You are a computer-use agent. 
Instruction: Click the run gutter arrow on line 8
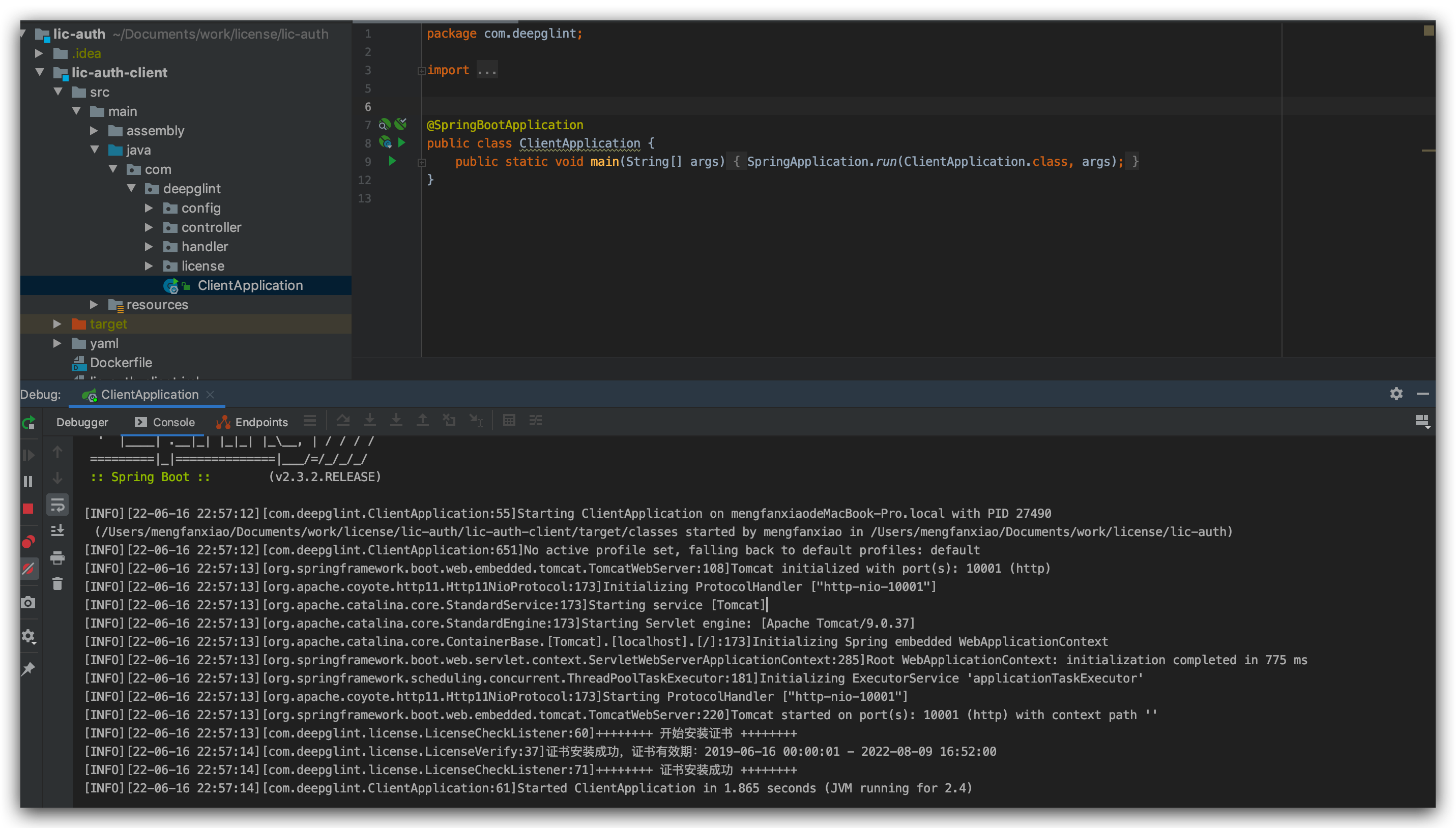[x=402, y=143]
